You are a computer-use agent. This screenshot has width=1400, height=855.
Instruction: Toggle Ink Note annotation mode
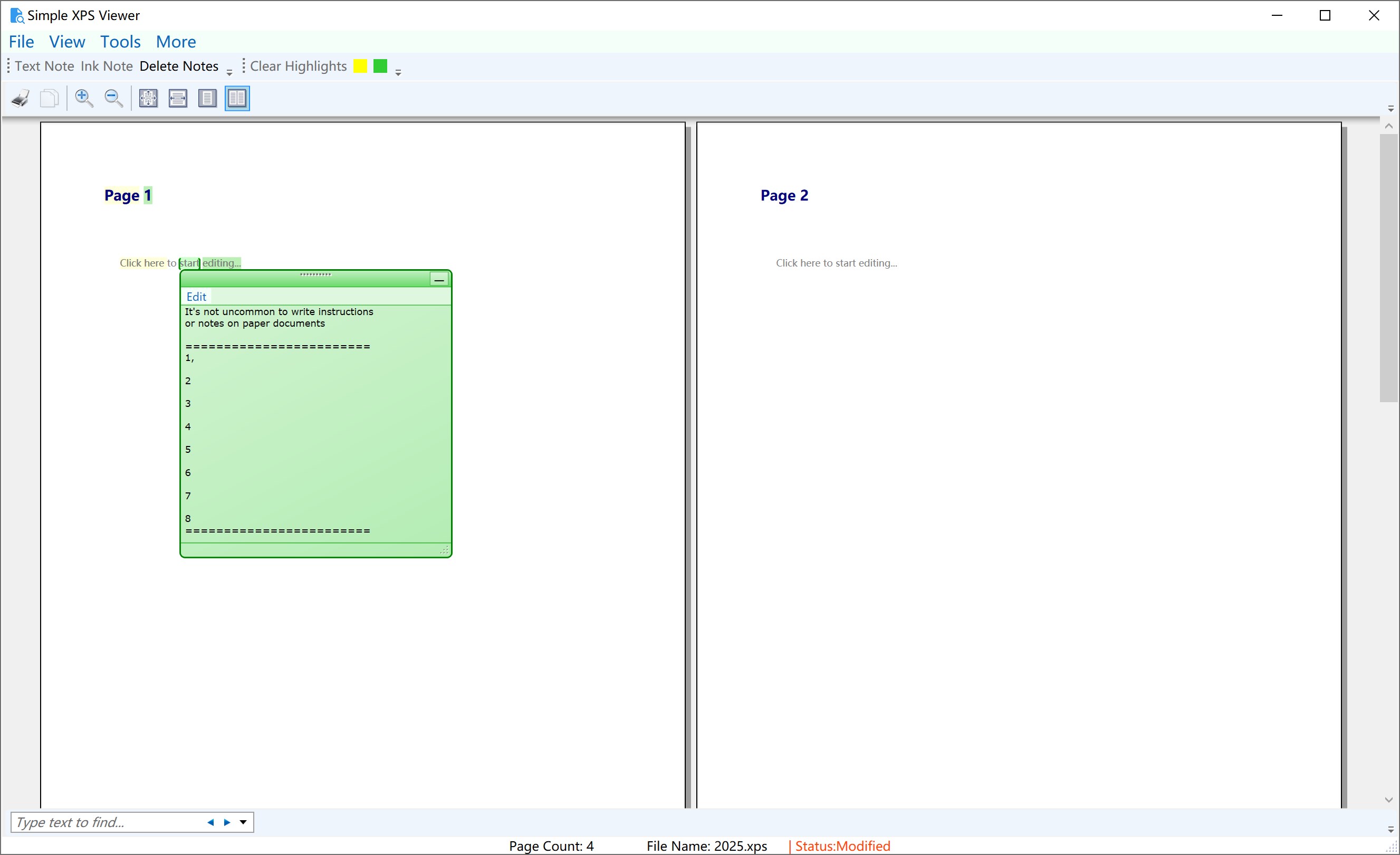click(x=106, y=66)
